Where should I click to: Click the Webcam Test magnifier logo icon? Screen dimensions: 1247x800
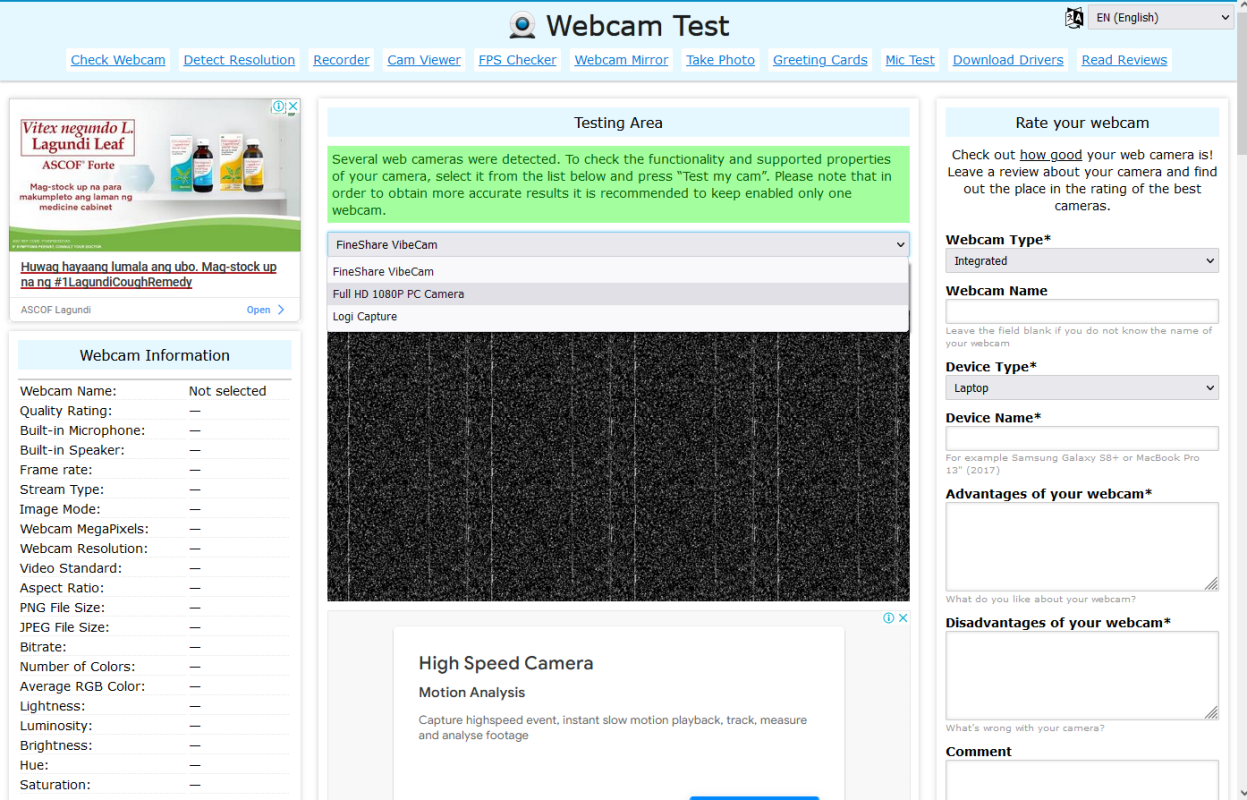click(522, 25)
